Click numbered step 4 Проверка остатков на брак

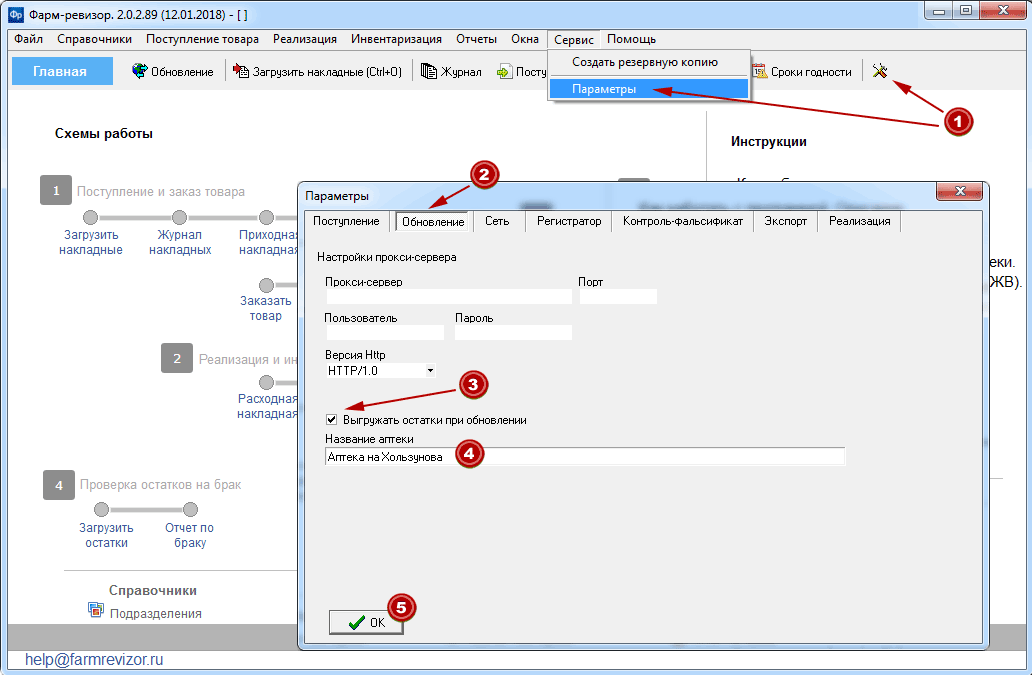tap(59, 485)
